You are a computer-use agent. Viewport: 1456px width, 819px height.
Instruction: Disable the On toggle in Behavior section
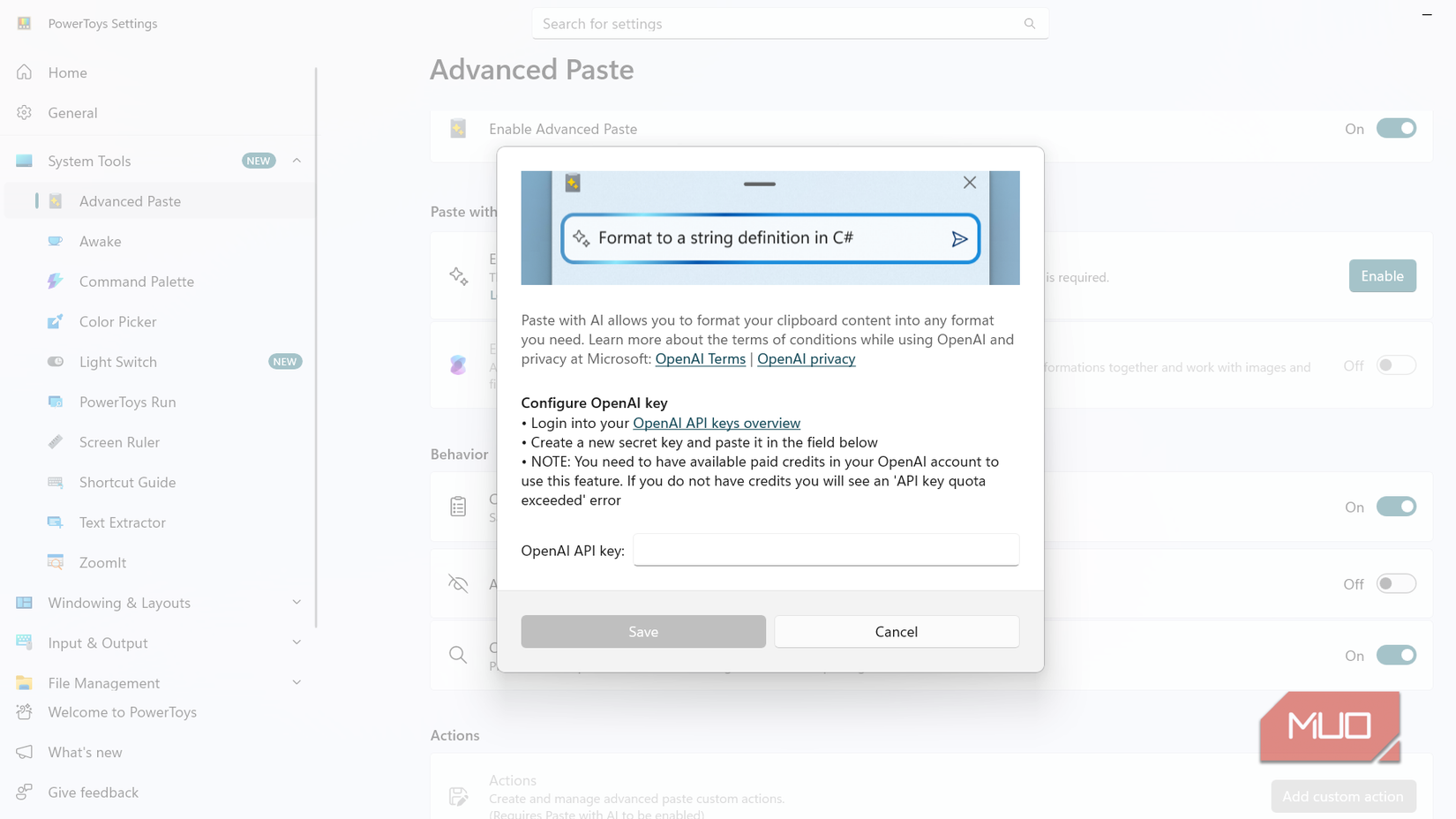[1396, 507]
